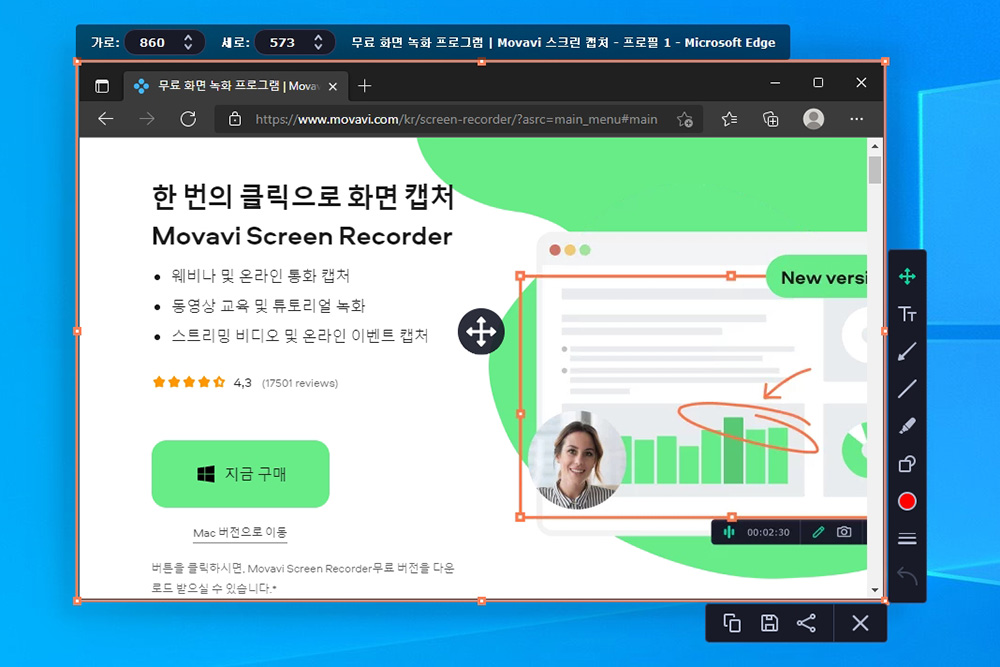Image resolution: width=1000 pixels, height=667 pixels.
Task: Save the screenshot to file
Action: pyautogui.click(x=769, y=623)
